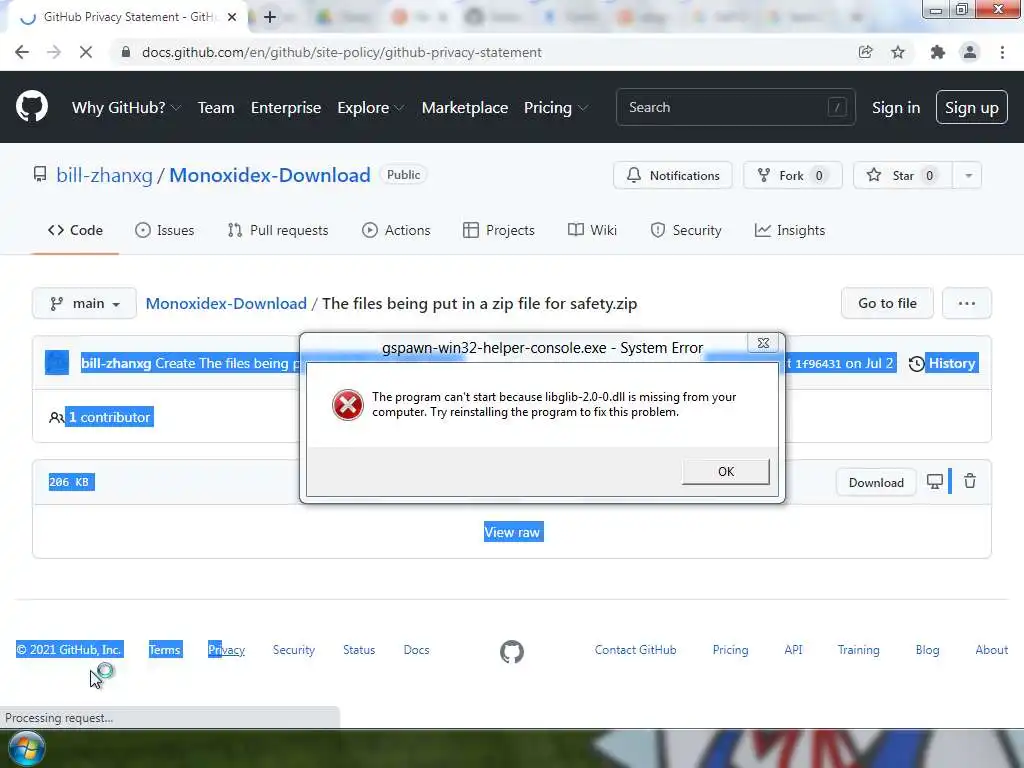Open the Star list dropdown arrow
Image resolution: width=1024 pixels, height=768 pixels.
pos(968,175)
